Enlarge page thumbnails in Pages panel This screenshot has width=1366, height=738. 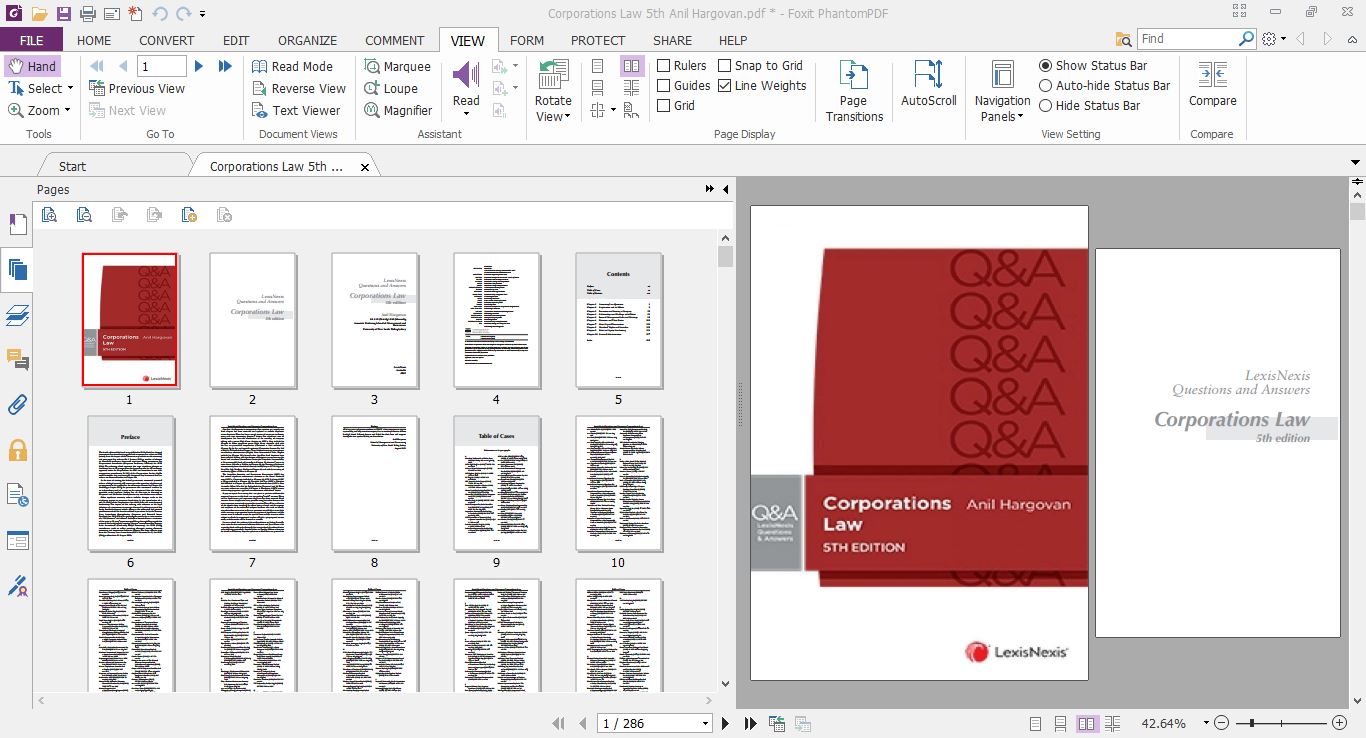pyautogui.click(x=49, y=214)
